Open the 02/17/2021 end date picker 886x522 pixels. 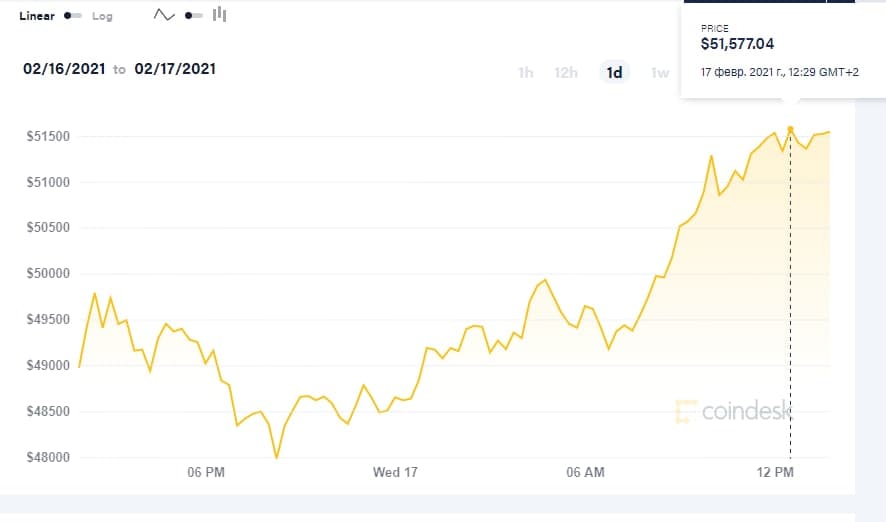tap(175, 69)
